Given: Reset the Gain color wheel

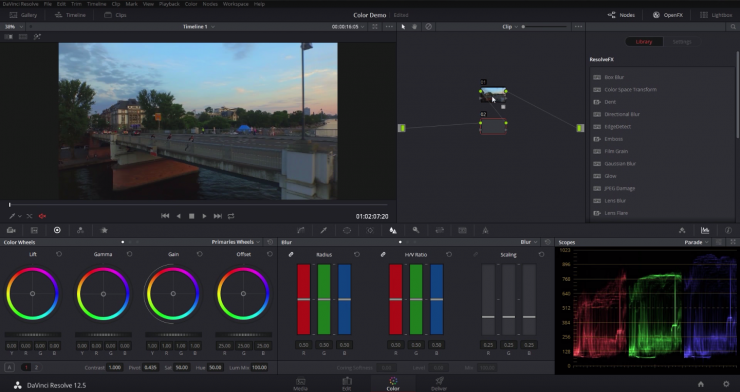Looking at the screenshot, I should tap(200, 254).
